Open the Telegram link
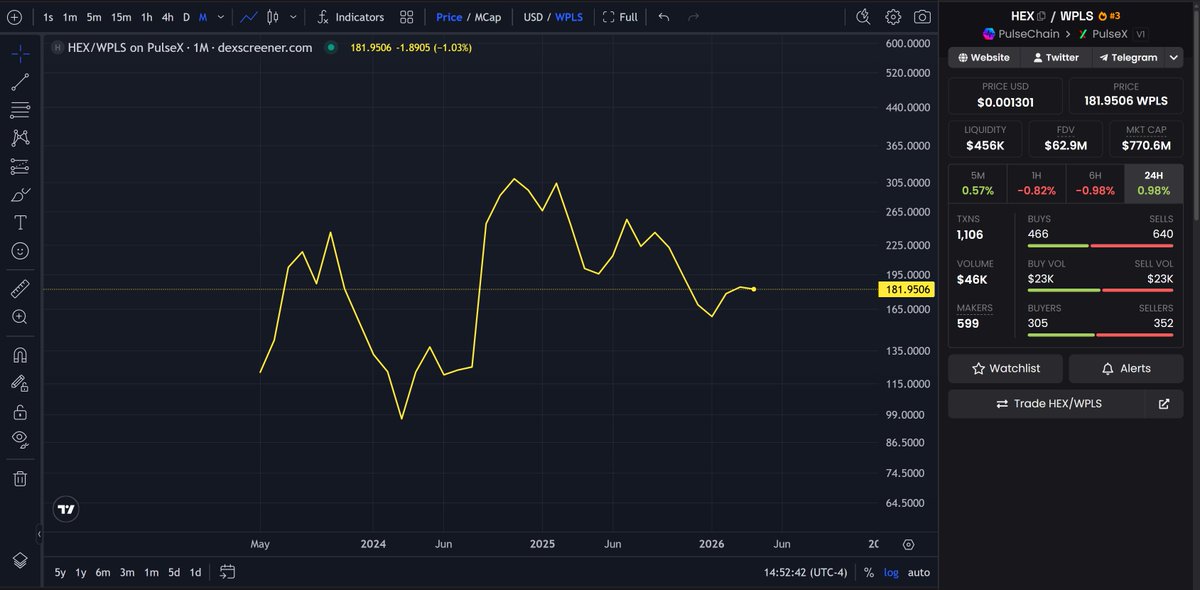 click(x=1128, y=57)
